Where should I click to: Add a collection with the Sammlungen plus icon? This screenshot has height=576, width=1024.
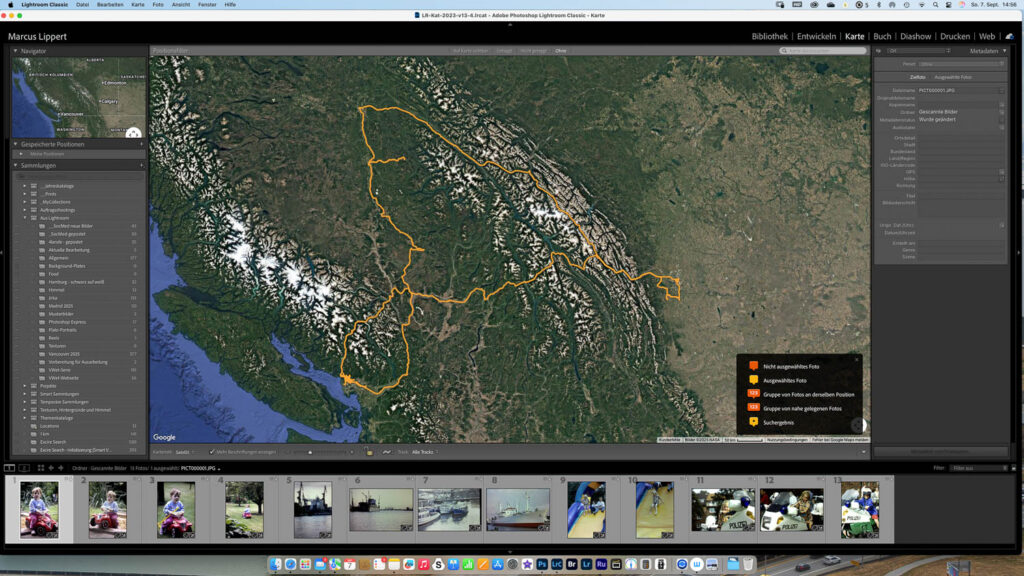[141, 166]
